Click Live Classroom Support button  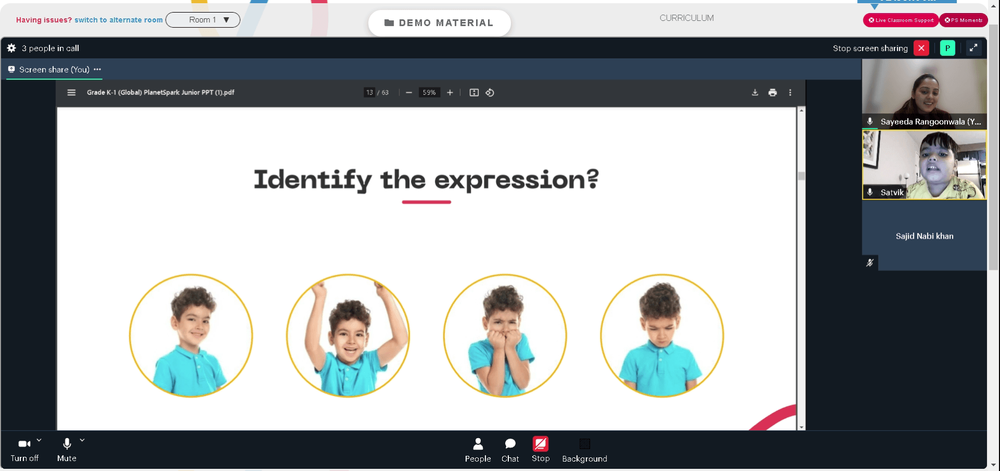[x=901, y=20]
